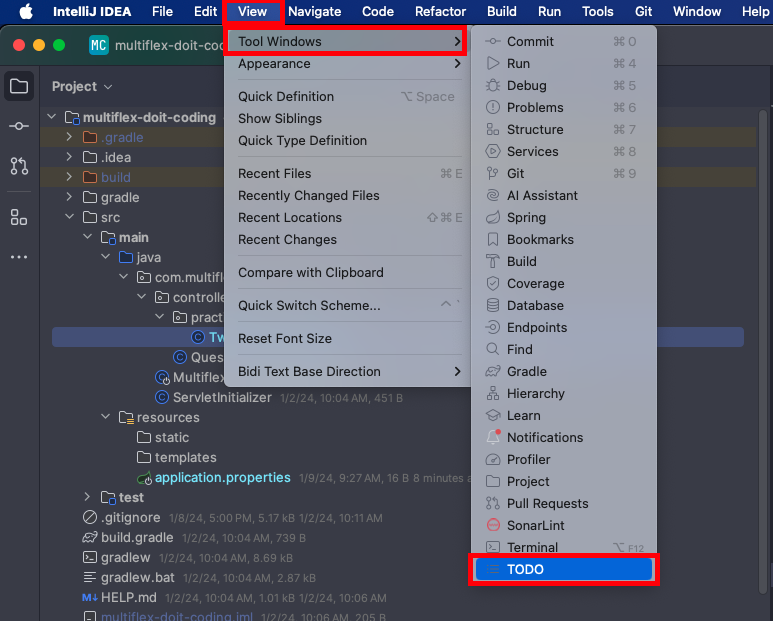Select Git in Tool Windows submenu
Screen dimensions: 773x621
pyautogui.click(x=563, y=173)
